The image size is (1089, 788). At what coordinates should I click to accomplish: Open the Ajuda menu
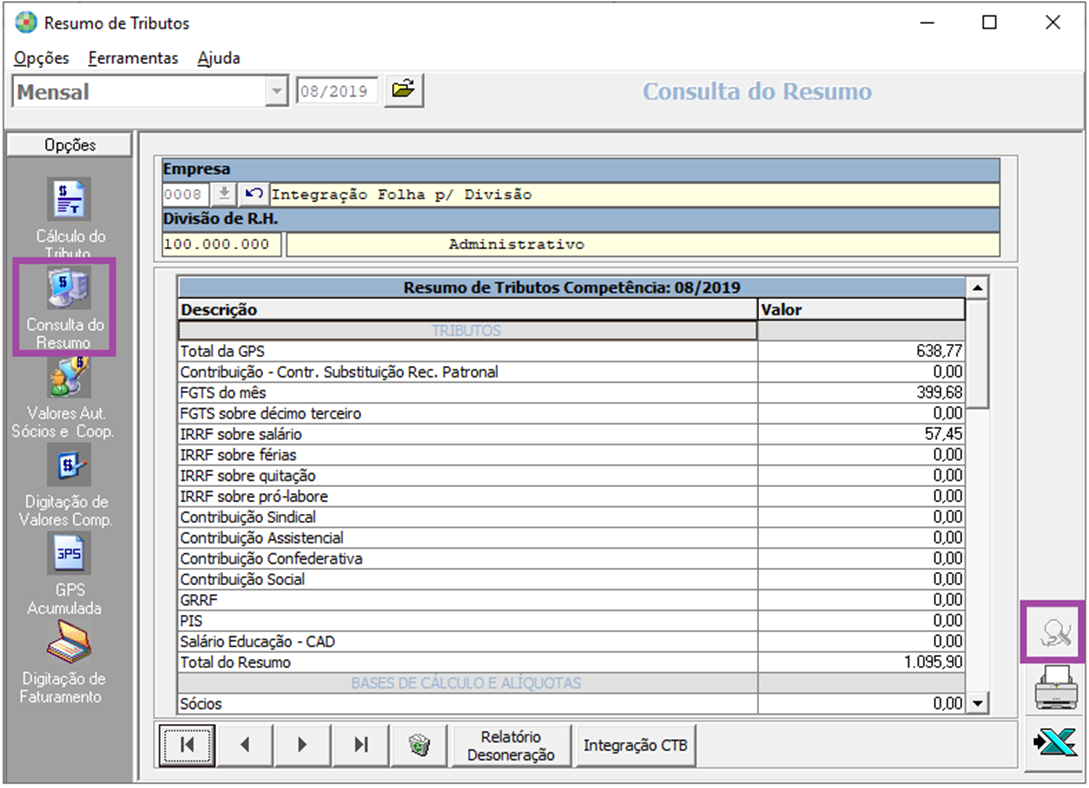219,58
